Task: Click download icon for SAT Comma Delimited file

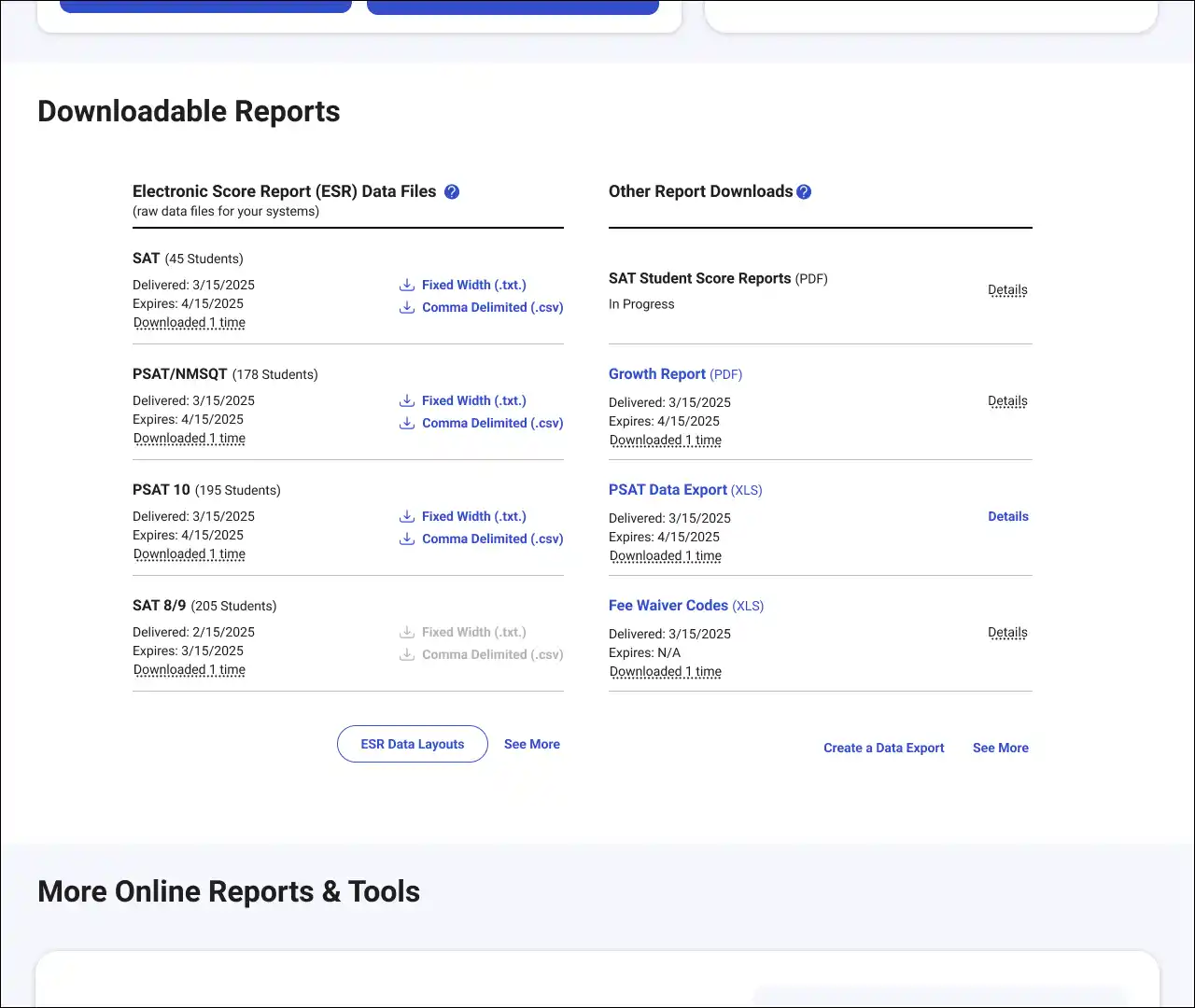Action: pos(407,307)
